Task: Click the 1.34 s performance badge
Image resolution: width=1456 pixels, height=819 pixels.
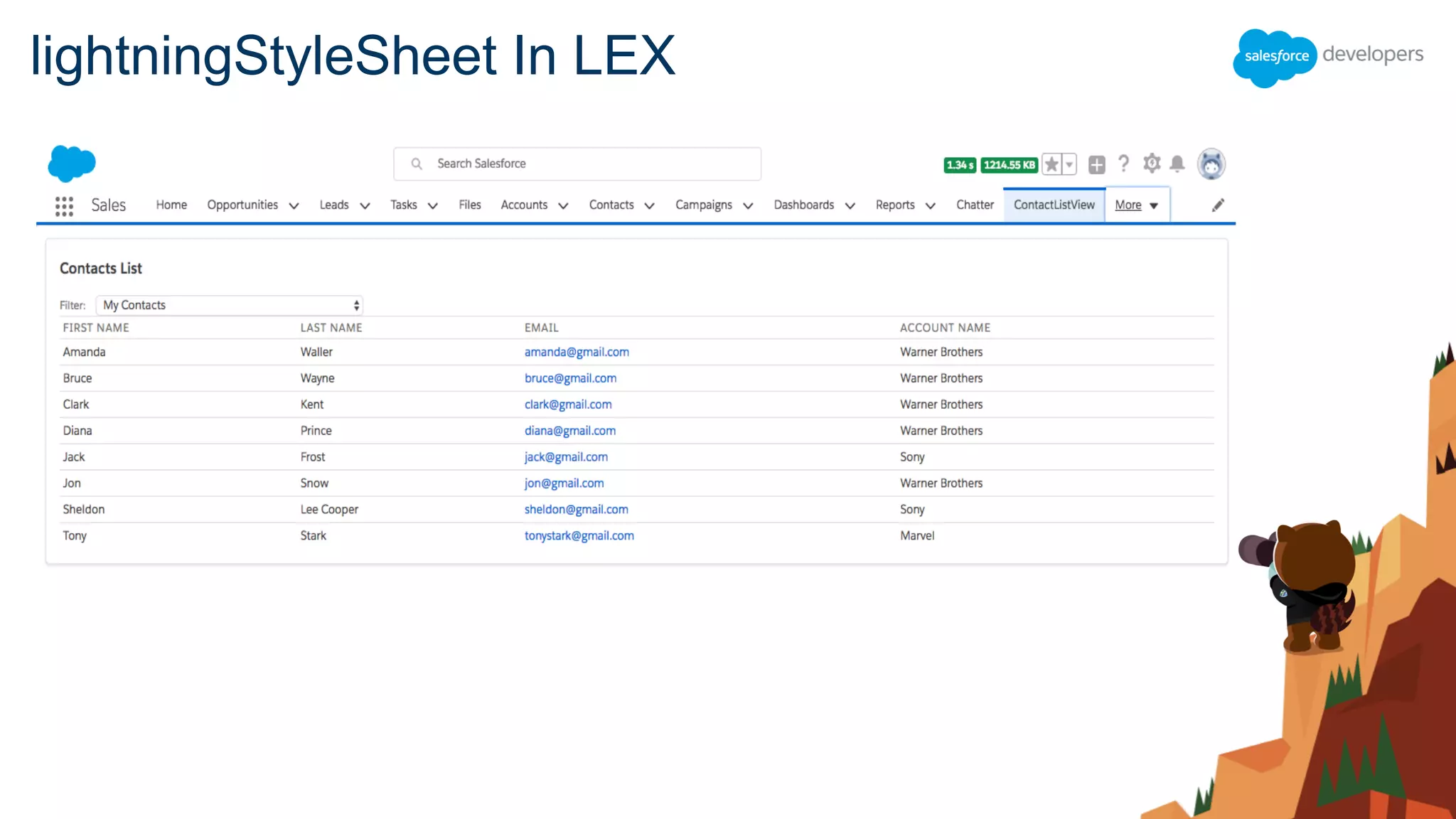Action: click(x=960, y=165)
